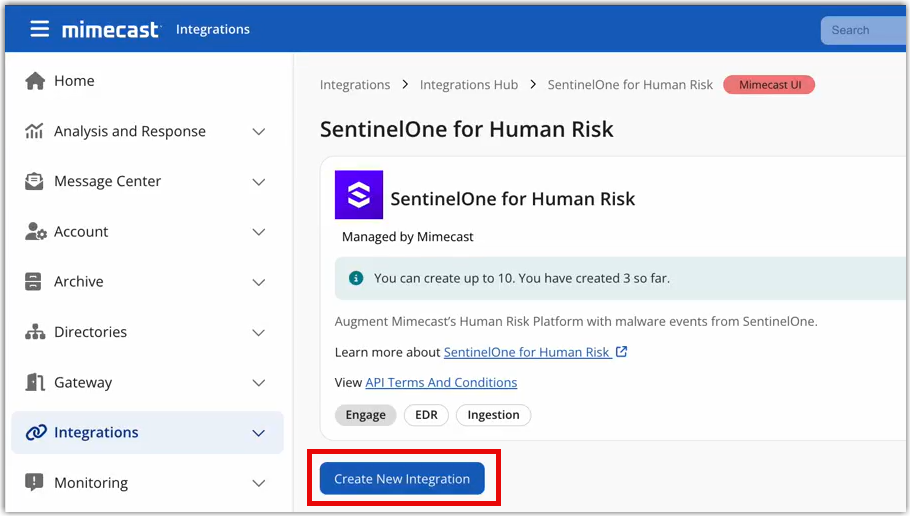
Task: Expand the Archive menu chevron
Action: point(259,282)
